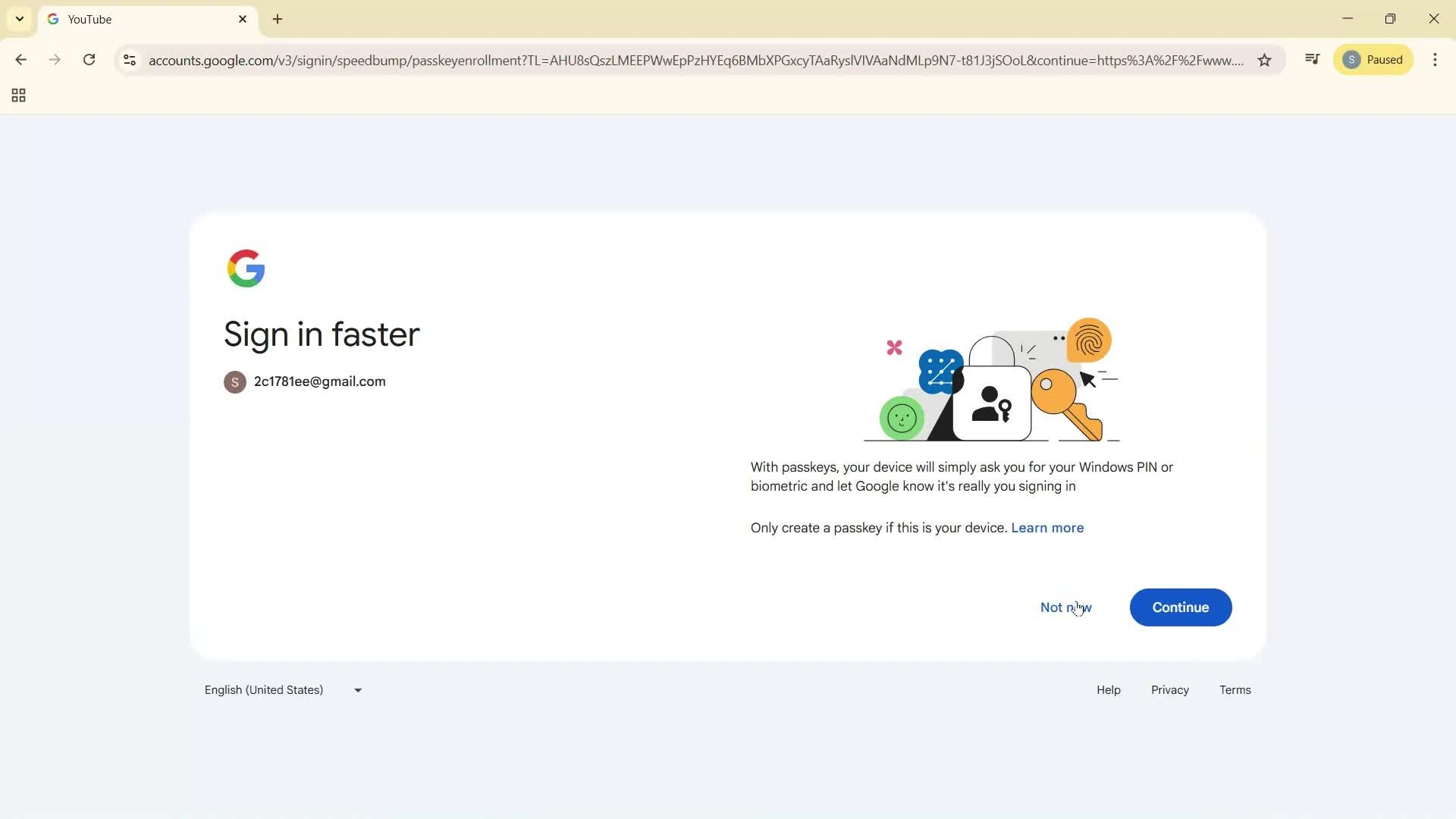Bookmark this page using the star icon
Image resolution: width=1456 pixels, height=819 pixels.
click(x=1264, y=60)
